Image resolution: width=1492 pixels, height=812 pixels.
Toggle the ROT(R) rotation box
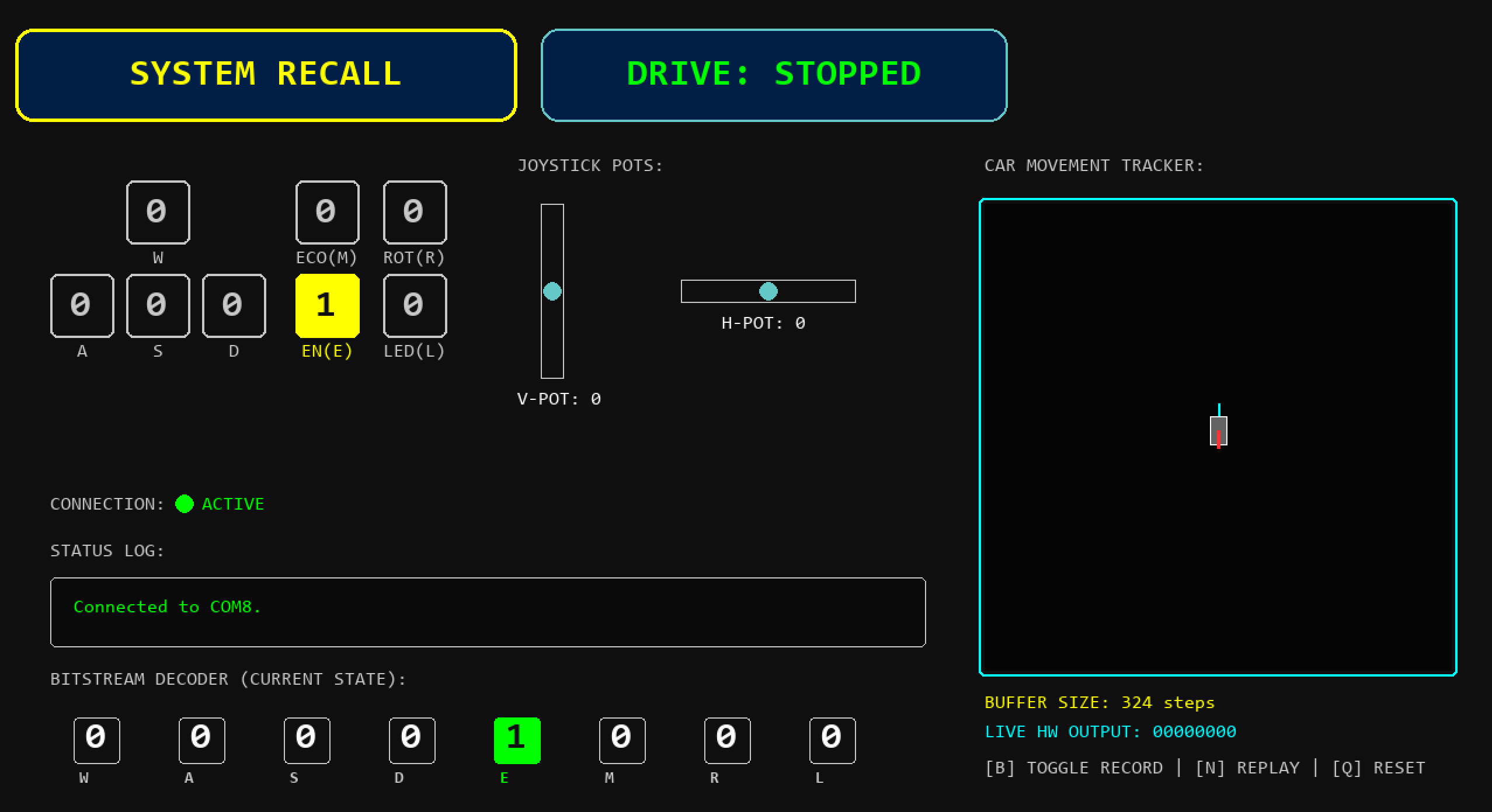coord(415,212)
